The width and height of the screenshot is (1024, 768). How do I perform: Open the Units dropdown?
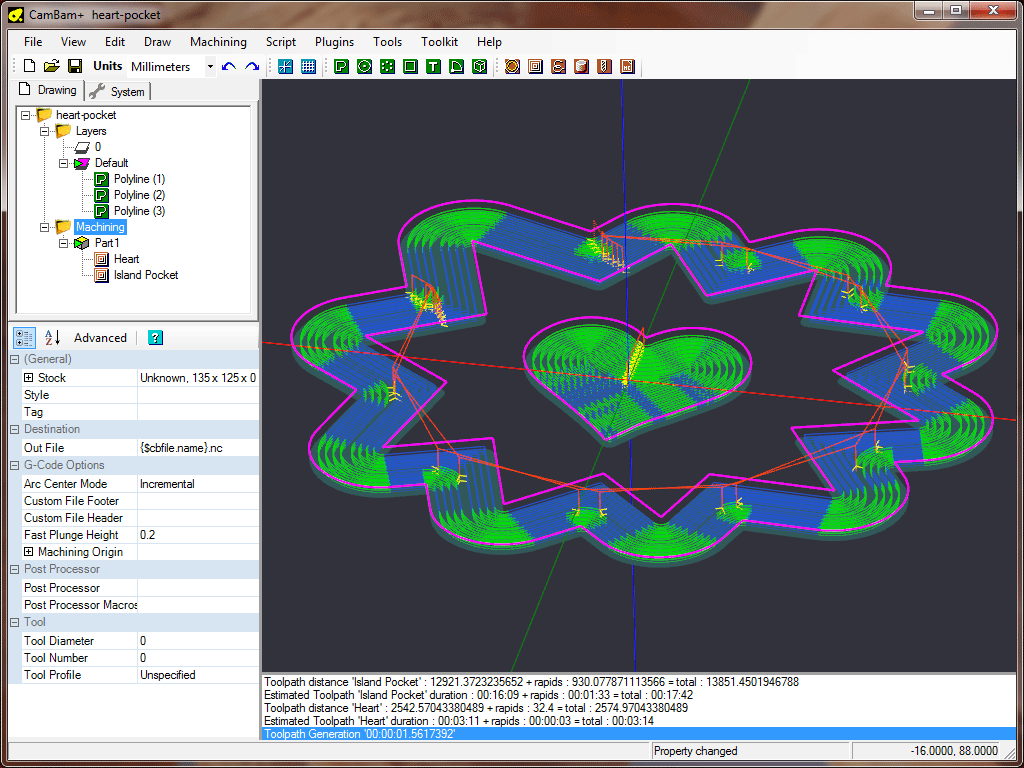[x=210, y=67]
